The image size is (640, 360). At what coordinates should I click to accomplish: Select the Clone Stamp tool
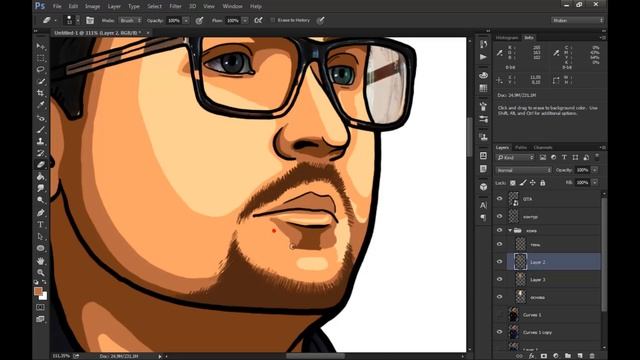click(40, 141)
